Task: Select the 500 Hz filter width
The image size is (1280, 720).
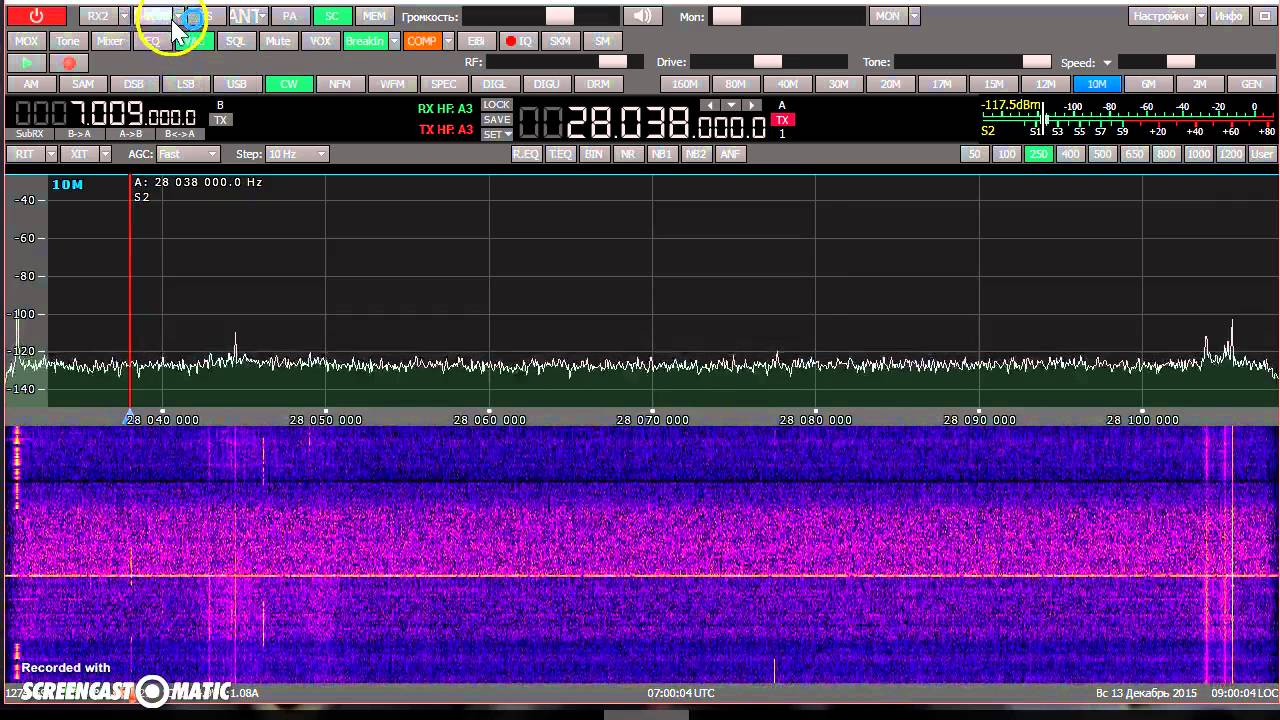Action: tap(1102, 154)
